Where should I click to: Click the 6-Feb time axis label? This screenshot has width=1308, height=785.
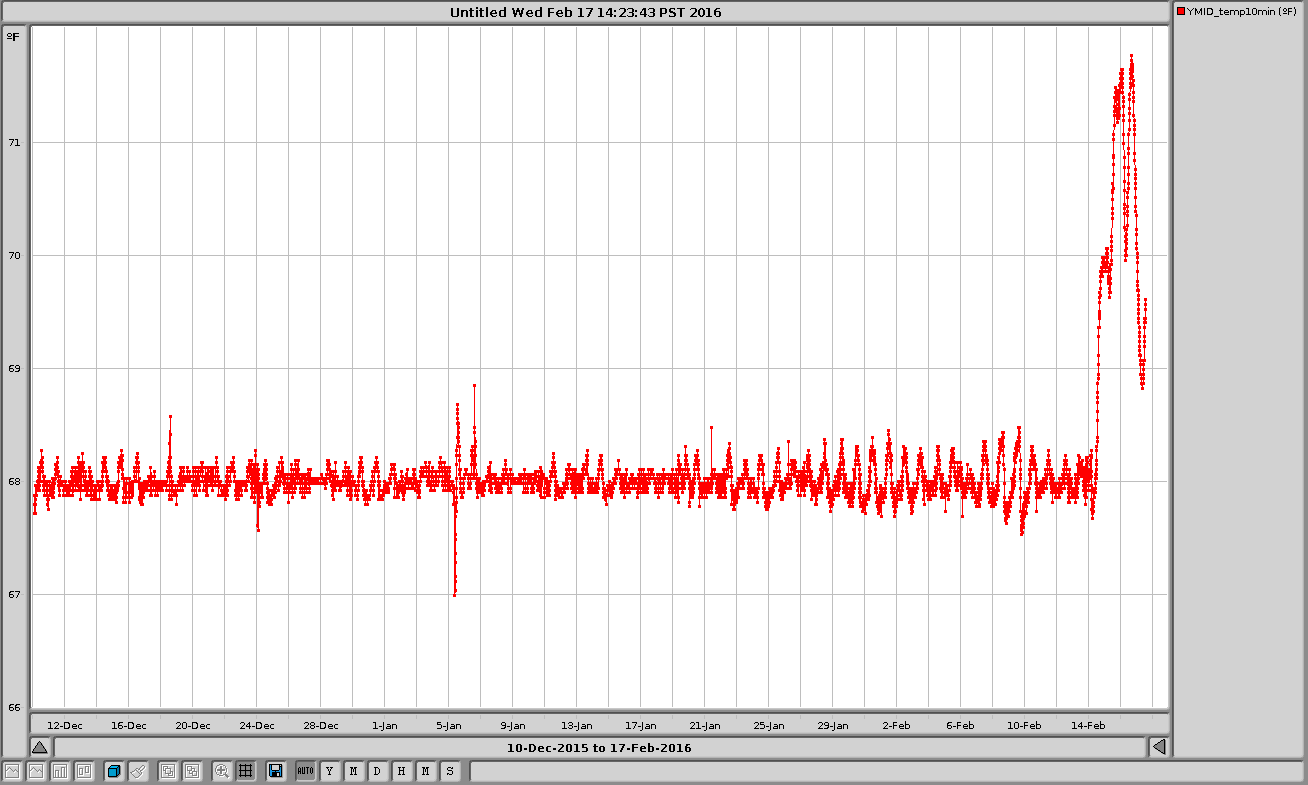click(x=961, y=725)
